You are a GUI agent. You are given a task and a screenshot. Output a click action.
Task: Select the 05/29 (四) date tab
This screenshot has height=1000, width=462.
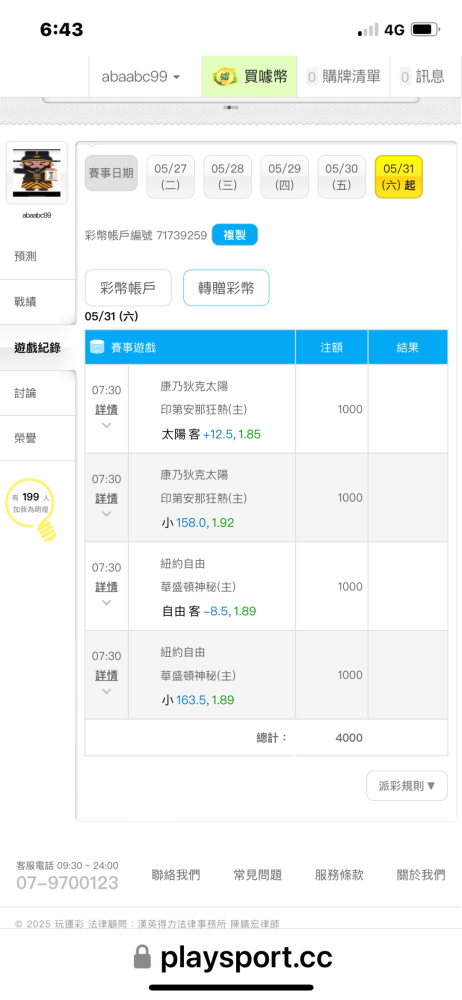(x=285, y=177)
